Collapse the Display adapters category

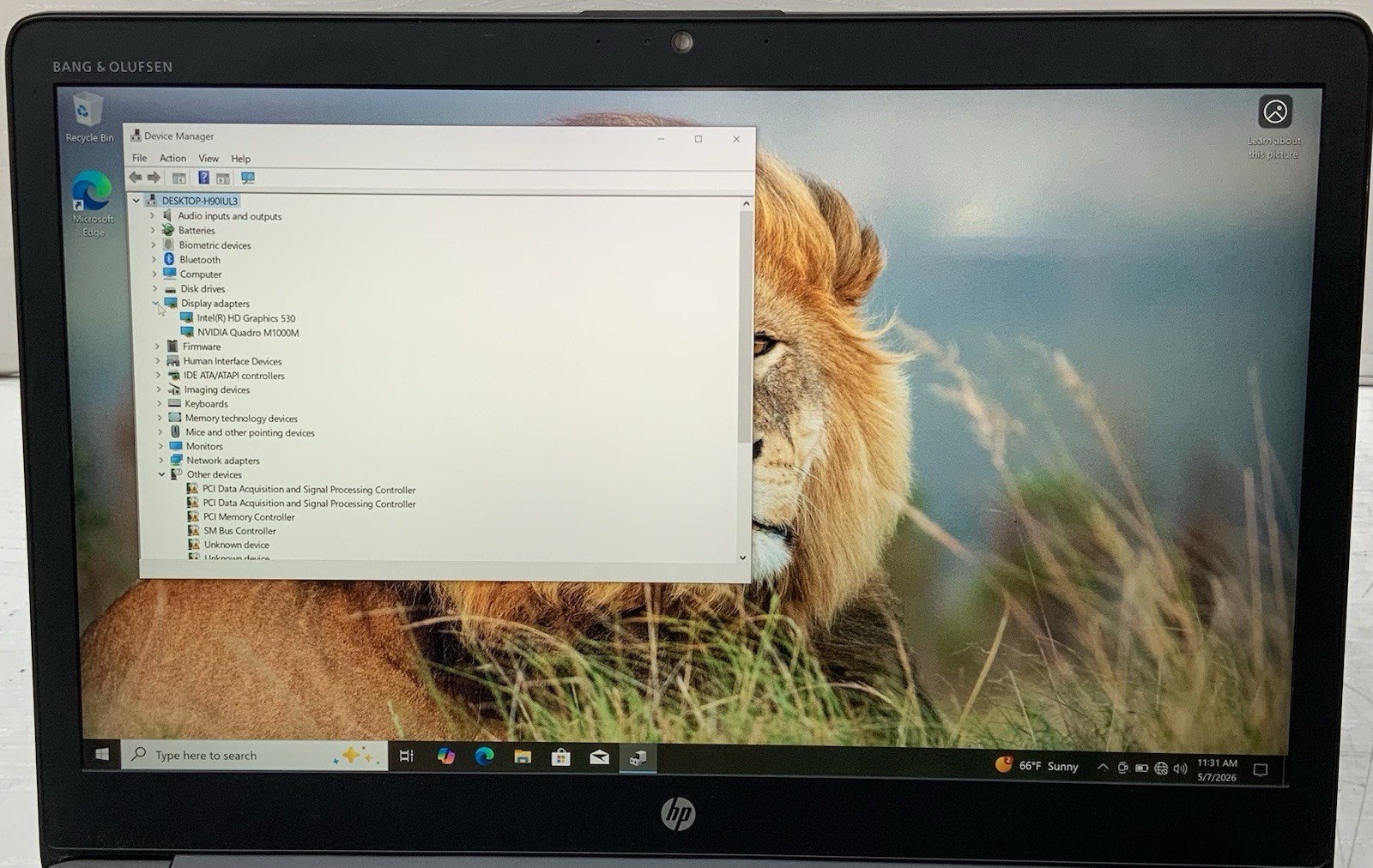(x=155, y=303)
